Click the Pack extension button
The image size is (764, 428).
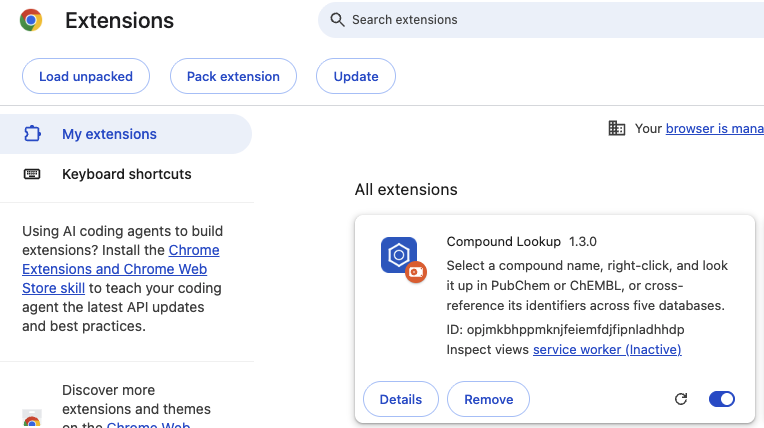point(233,76)
